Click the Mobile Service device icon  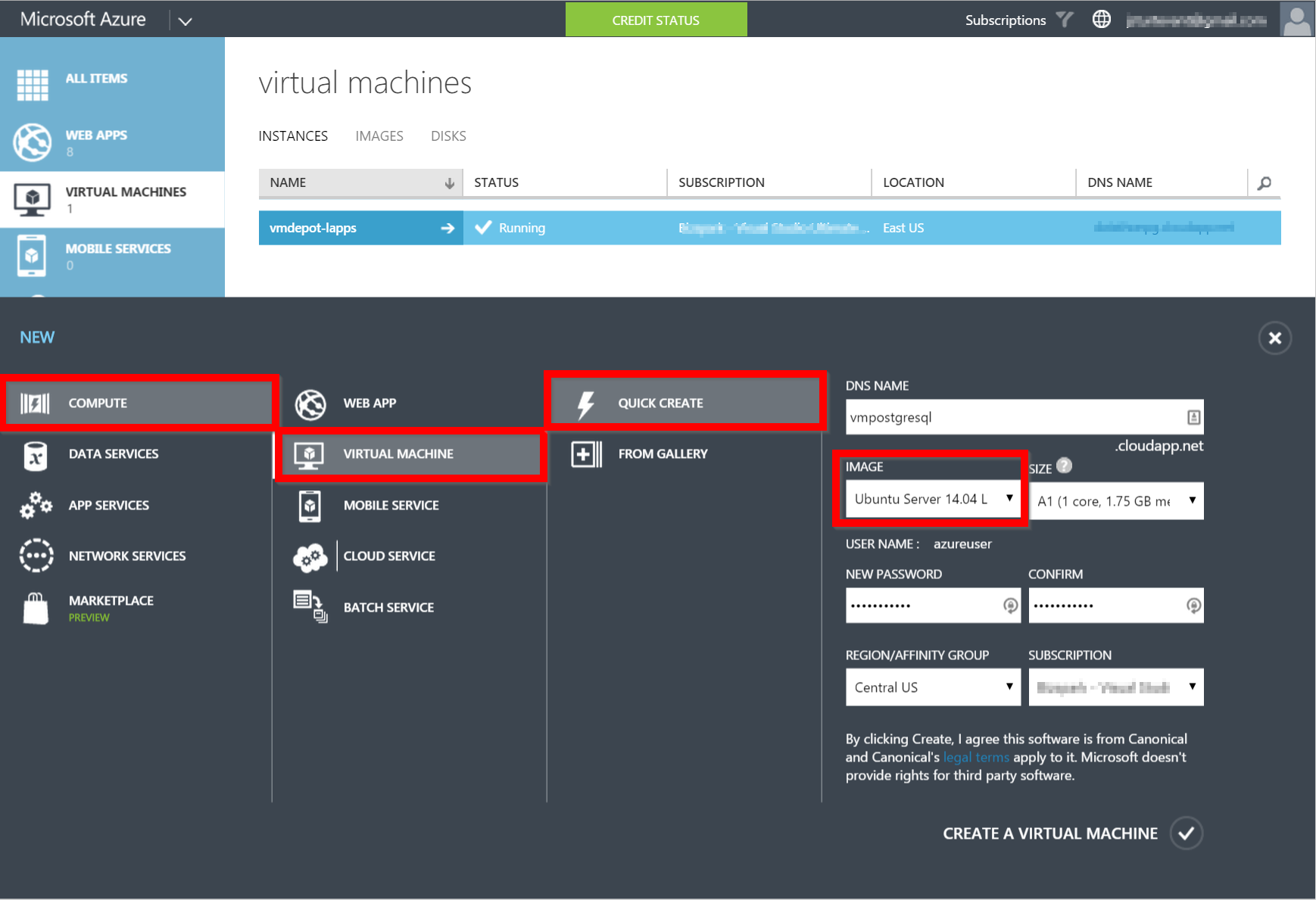(x=310, y=506)
